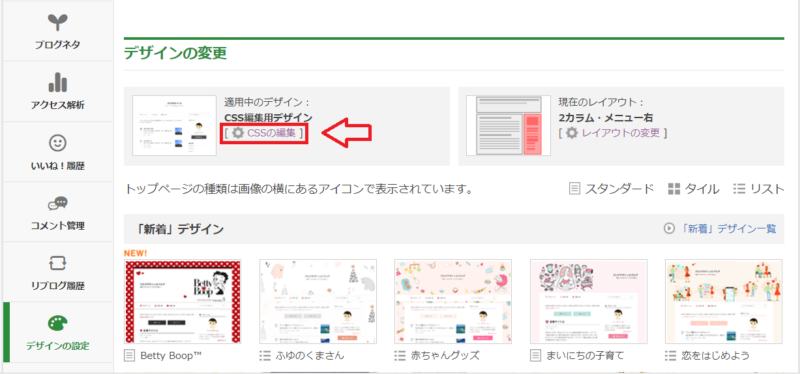The width and height of the screenshot is (800, 374).
Task: Click the デザインの変更 heading
Action: click(175, 54)
